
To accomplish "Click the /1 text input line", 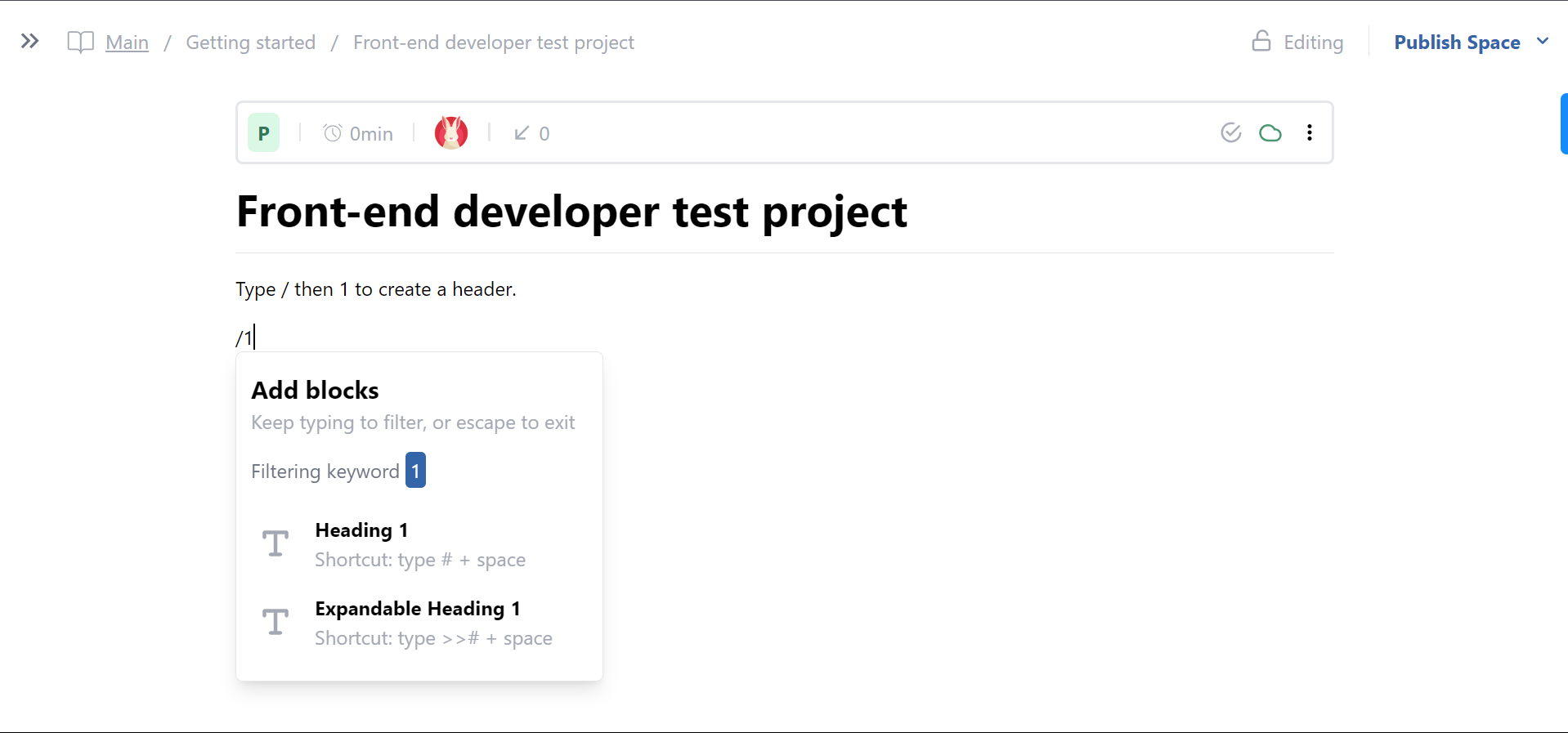I will [x=785, y=337].
